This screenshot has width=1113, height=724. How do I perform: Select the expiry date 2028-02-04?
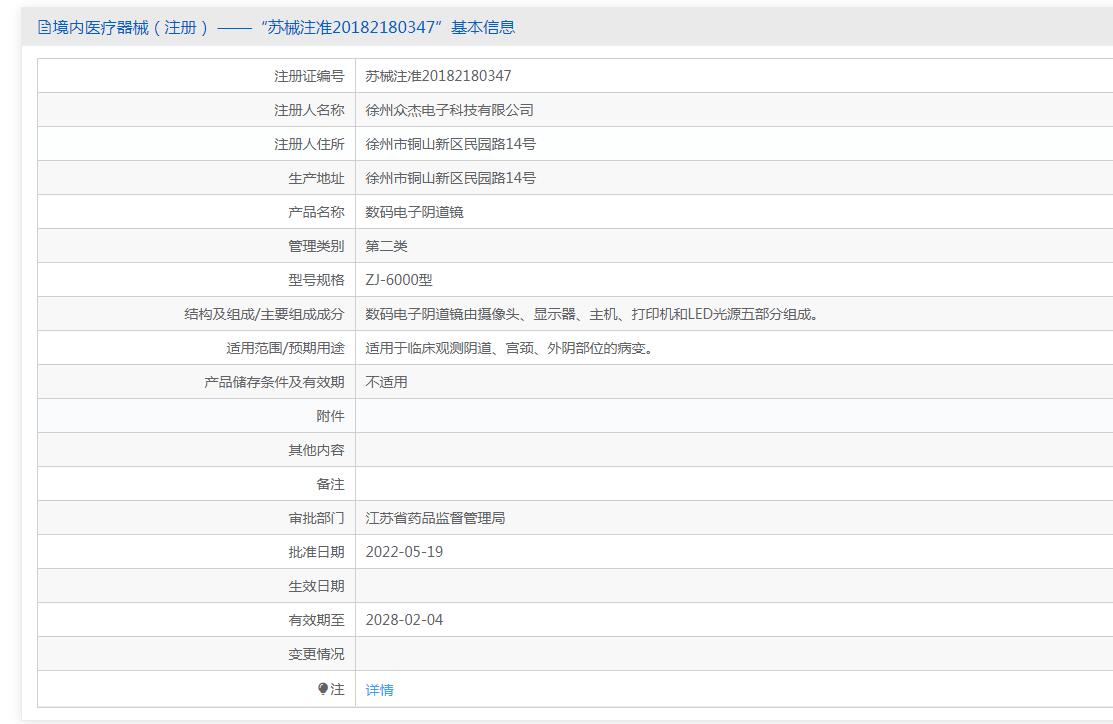coord(404,620)
